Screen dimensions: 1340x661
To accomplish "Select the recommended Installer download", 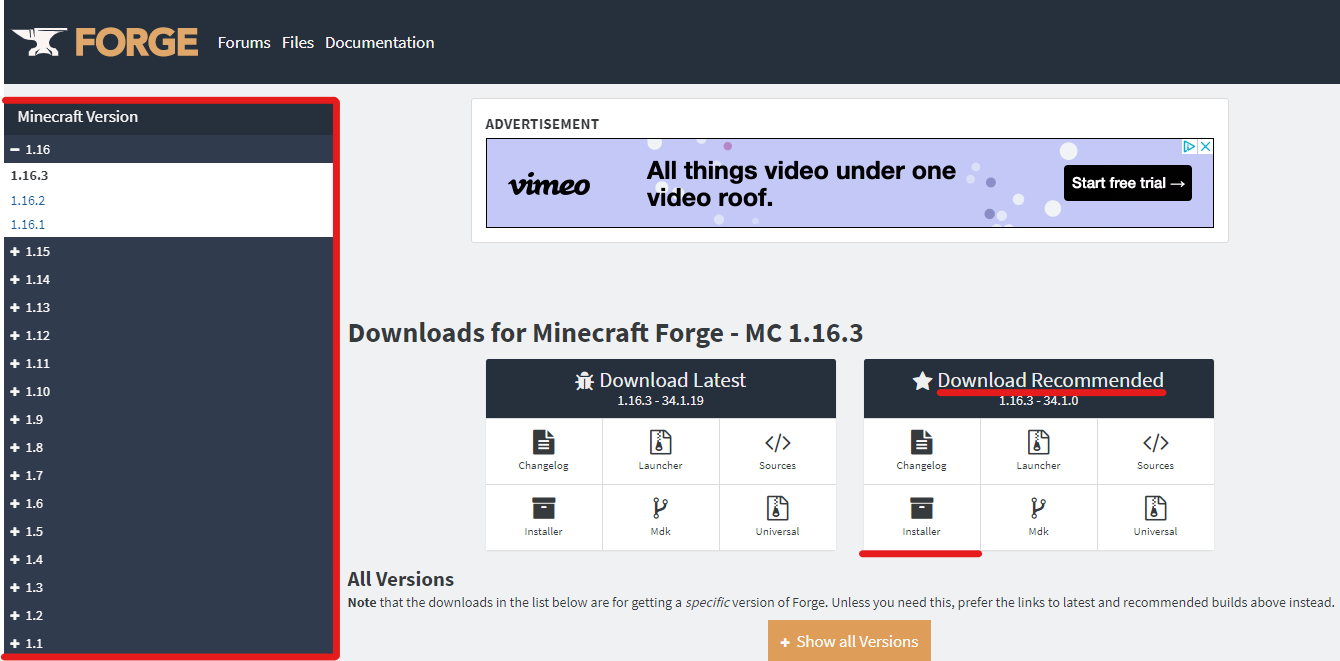I will [920, 517].
